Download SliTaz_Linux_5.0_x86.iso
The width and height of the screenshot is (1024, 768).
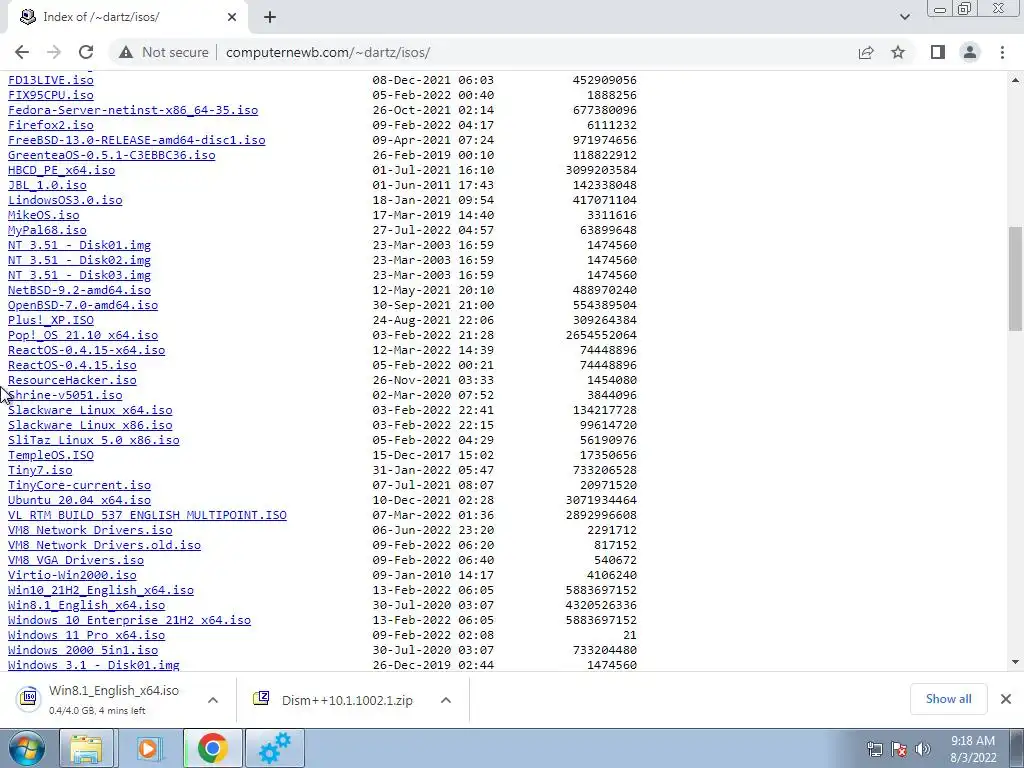(93, 440)
